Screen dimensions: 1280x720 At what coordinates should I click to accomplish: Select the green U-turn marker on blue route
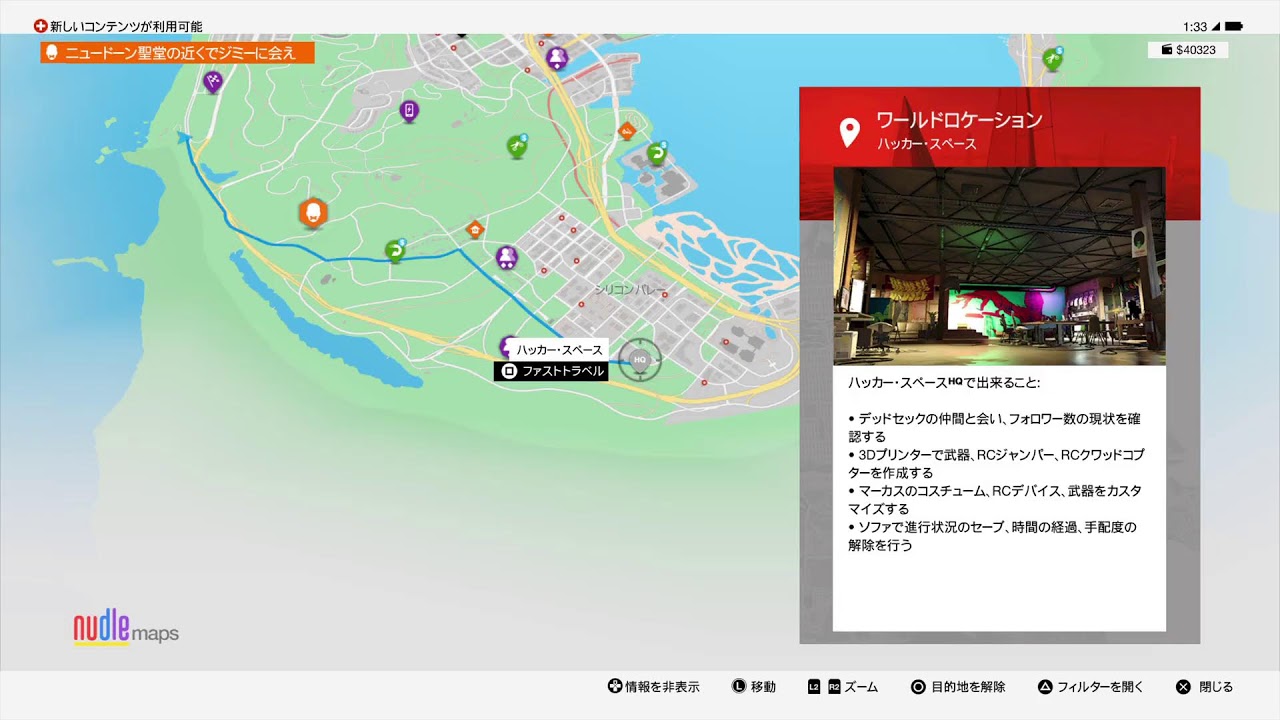395,250
